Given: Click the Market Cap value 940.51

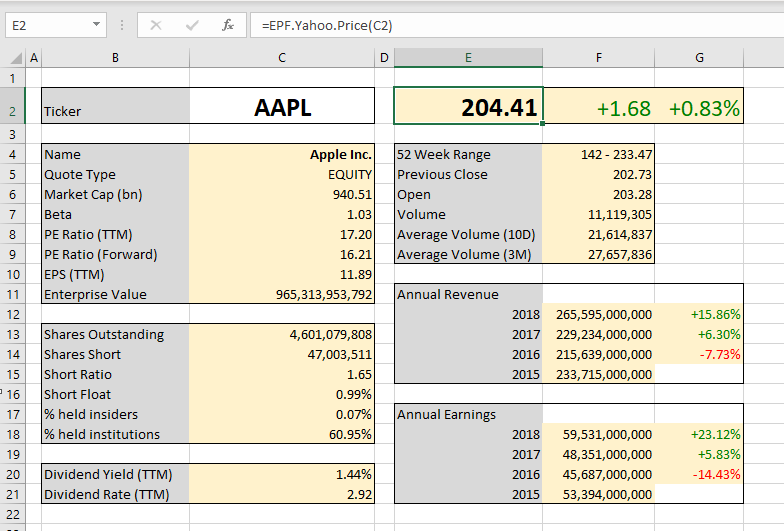Looking at the screenshot, I should tap(282, 194).
